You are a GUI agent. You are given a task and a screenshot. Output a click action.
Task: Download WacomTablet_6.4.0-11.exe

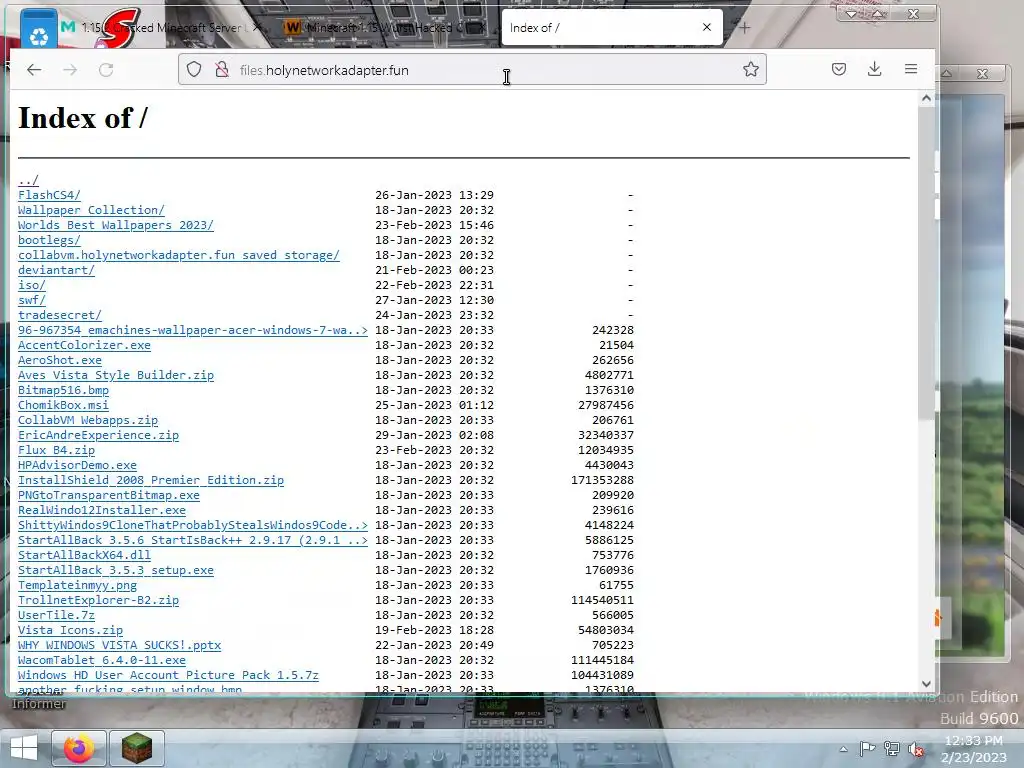[x=102, y=661]
